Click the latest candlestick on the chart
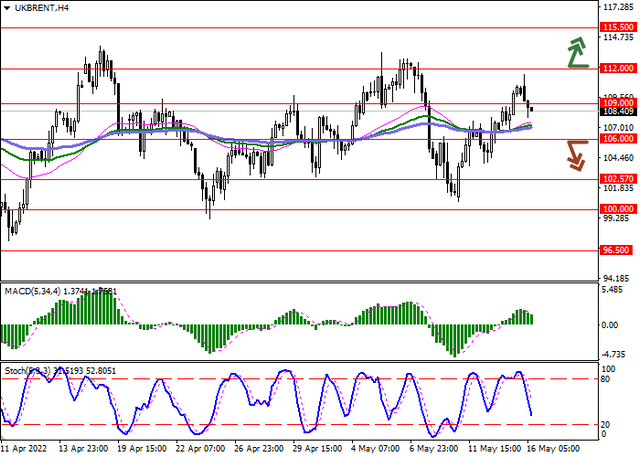 531,109
